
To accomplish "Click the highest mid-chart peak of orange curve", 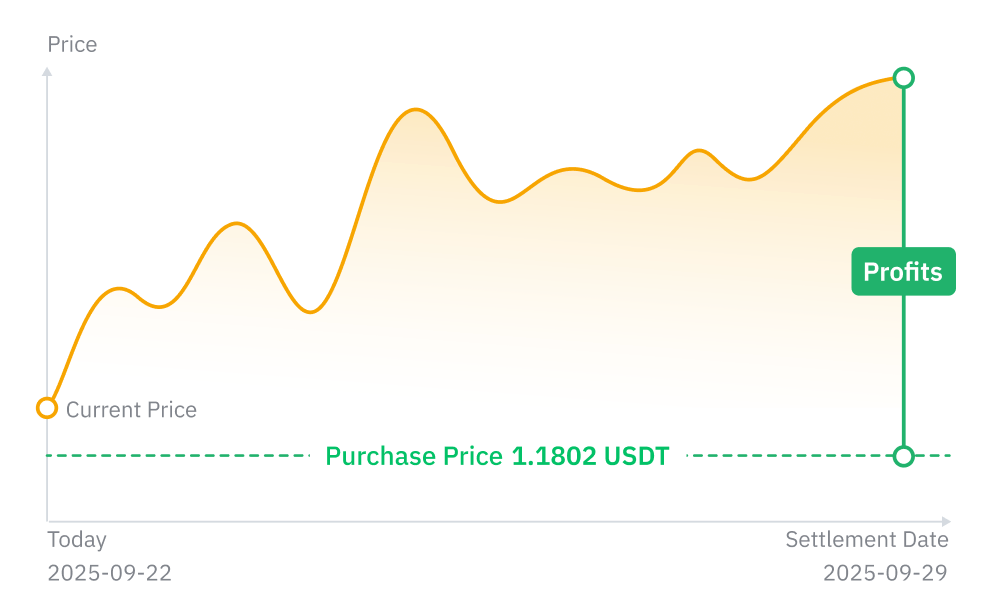I will 415,110.
